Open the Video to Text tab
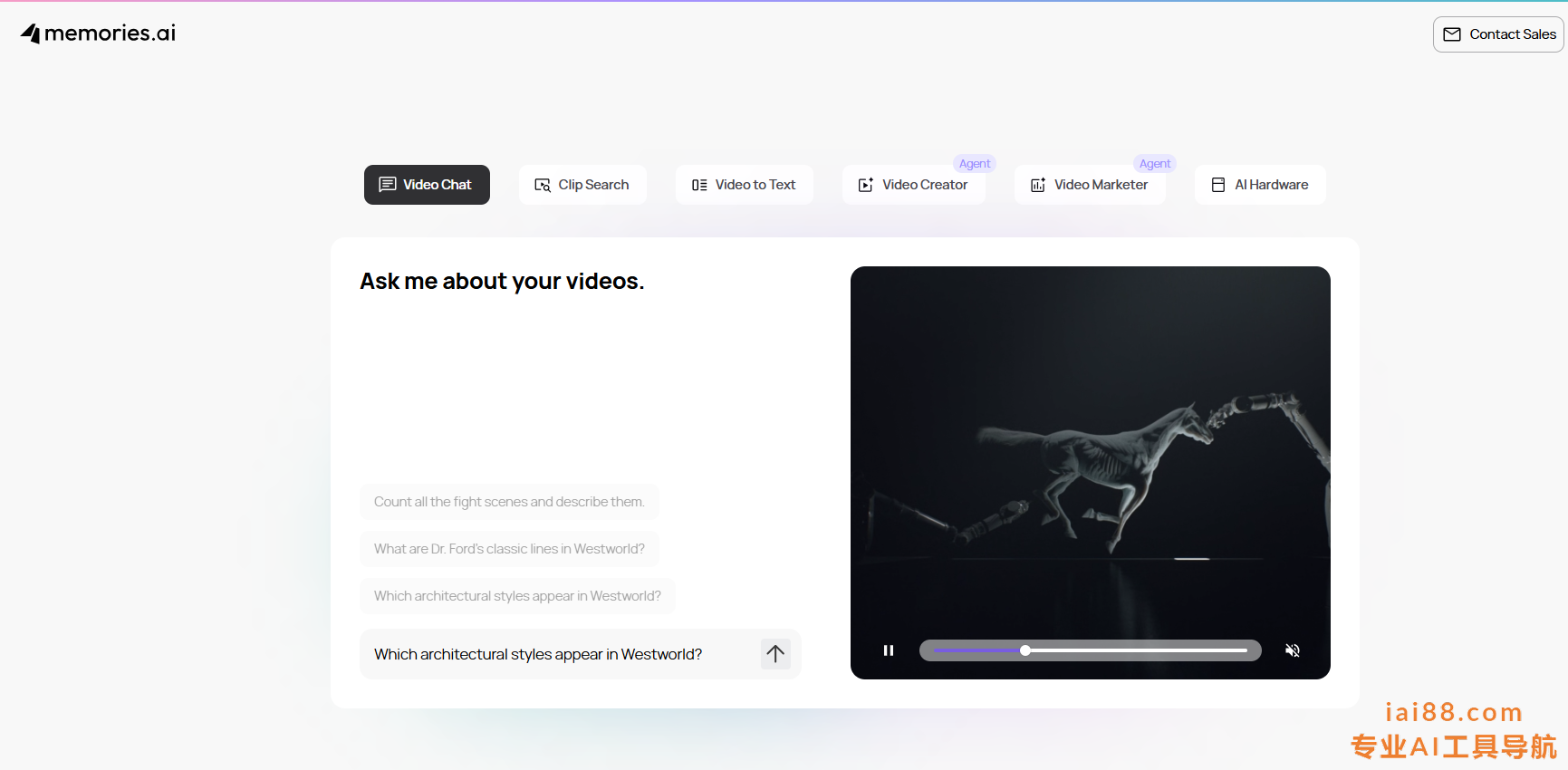The width and height of the screenshot is (1568, 770). pyautogui.click(x=744, y=185)
